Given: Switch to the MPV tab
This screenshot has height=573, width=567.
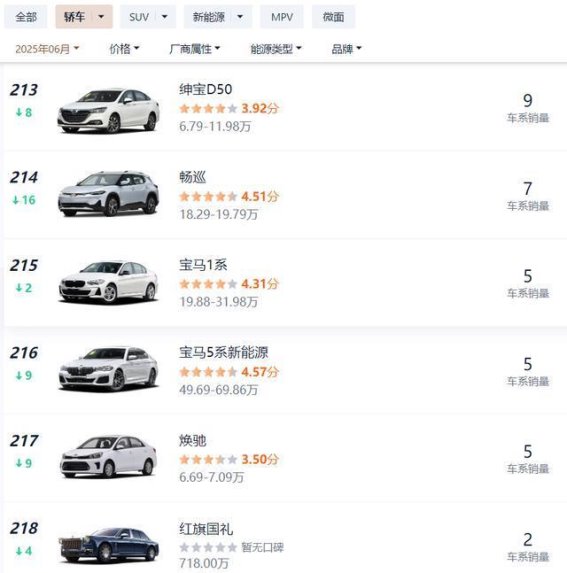Looking at the screenshot, I should 282,17.
